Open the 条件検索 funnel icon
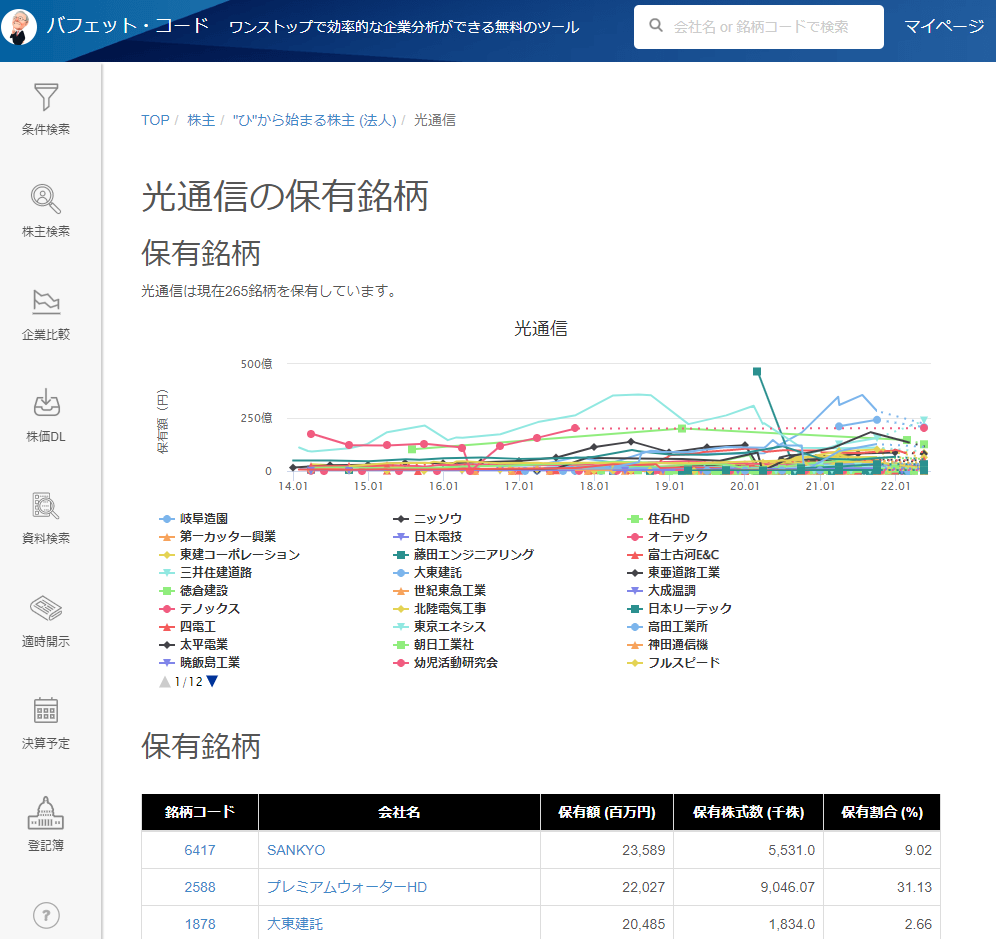Viewport: 996px width, 939px height. point(46,98)
